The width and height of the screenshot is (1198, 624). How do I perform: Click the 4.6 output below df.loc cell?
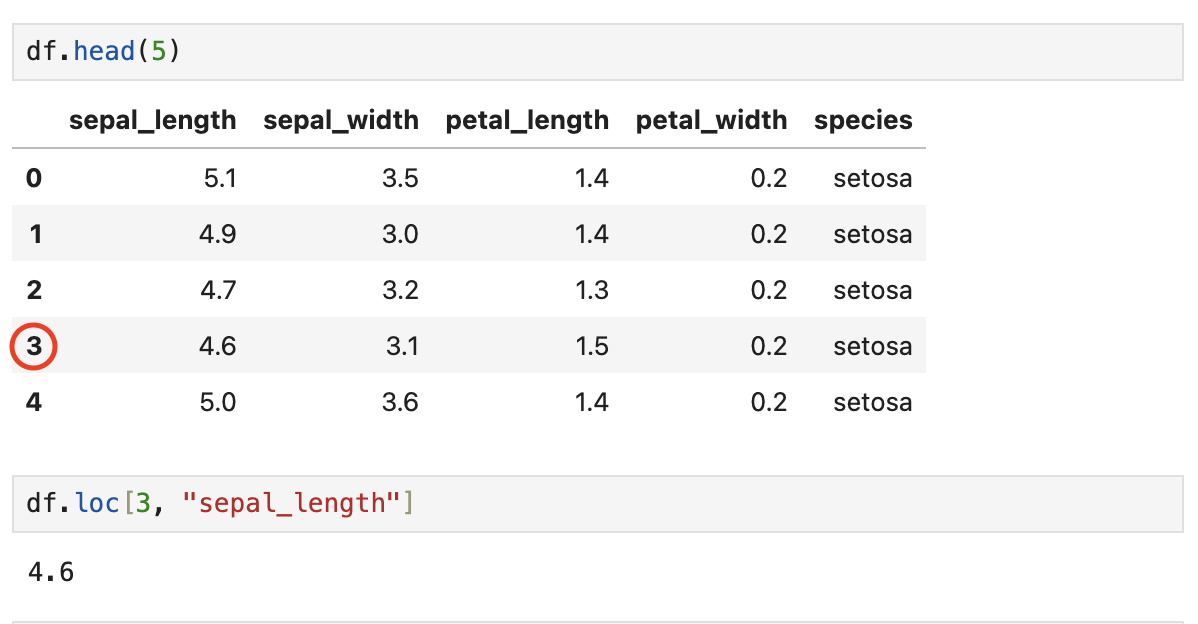click(50, 573)
